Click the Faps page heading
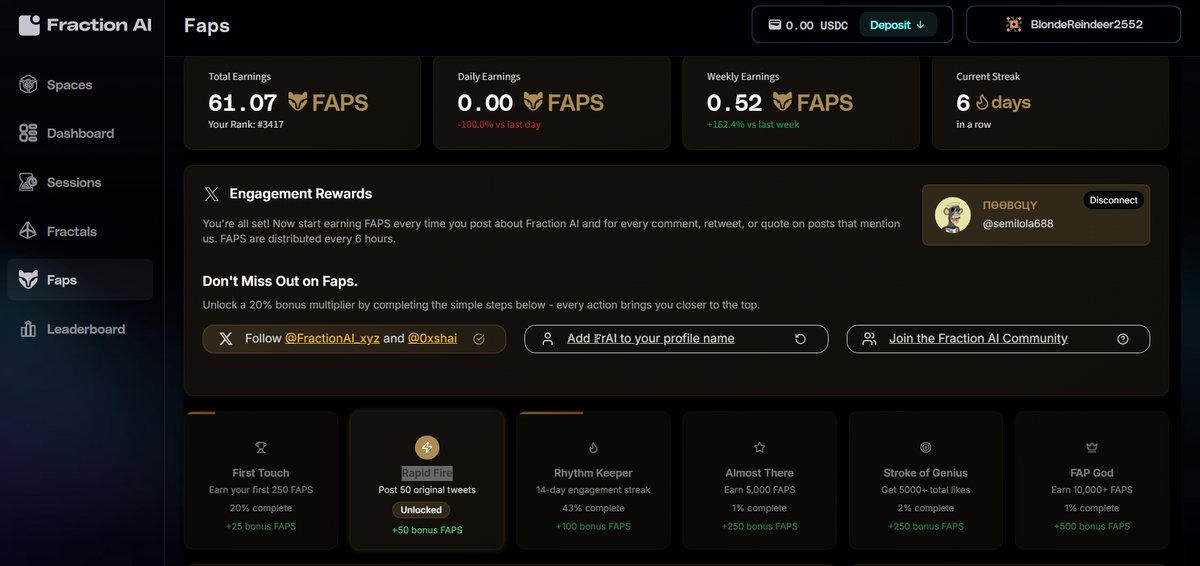Viewport: 1200px width, 566px height. [x=207, y=25]
